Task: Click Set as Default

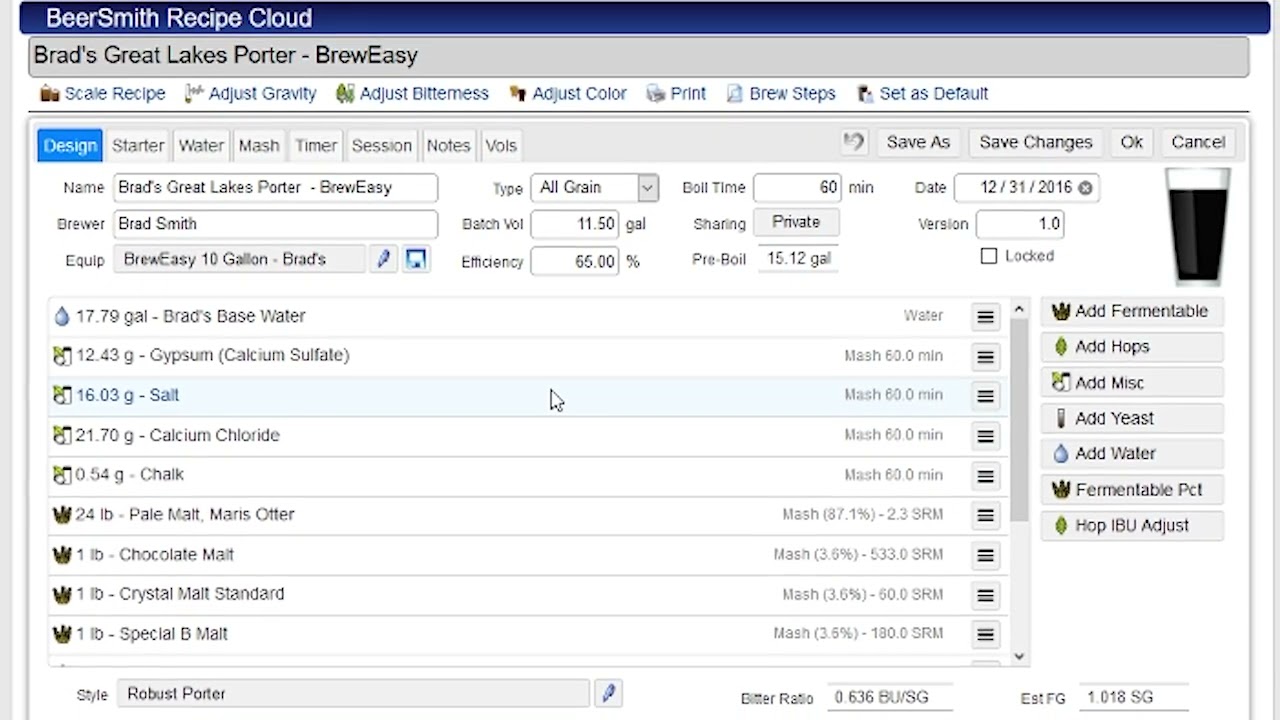Action: point(922,93)
